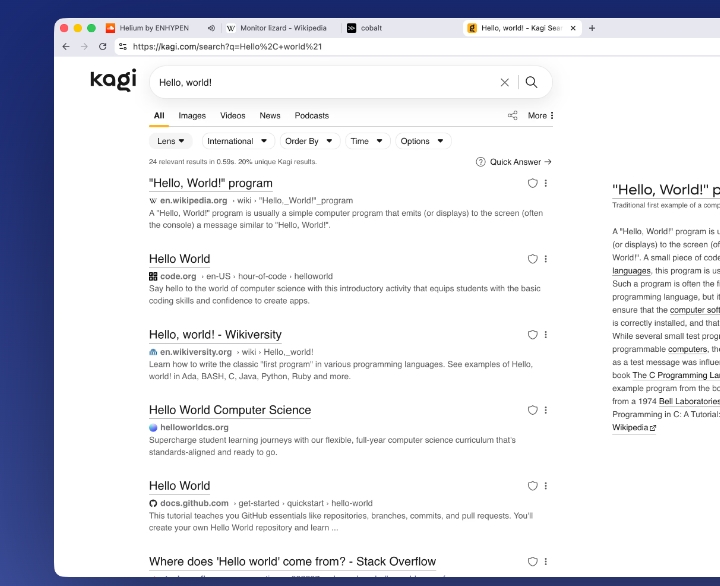Open three-dot menu for code.org Hello World result
The height and width of the screenshot is (586, 720).
point(546,259)
